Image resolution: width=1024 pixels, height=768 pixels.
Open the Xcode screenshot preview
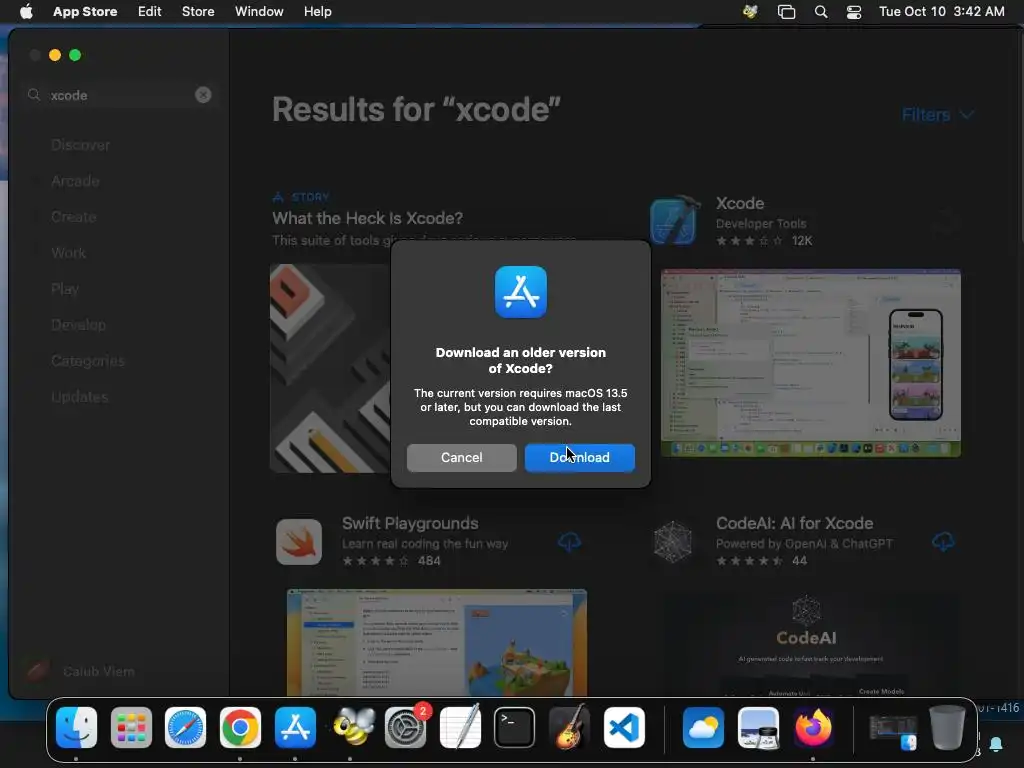pyautogui.click(x=810, y=363)
